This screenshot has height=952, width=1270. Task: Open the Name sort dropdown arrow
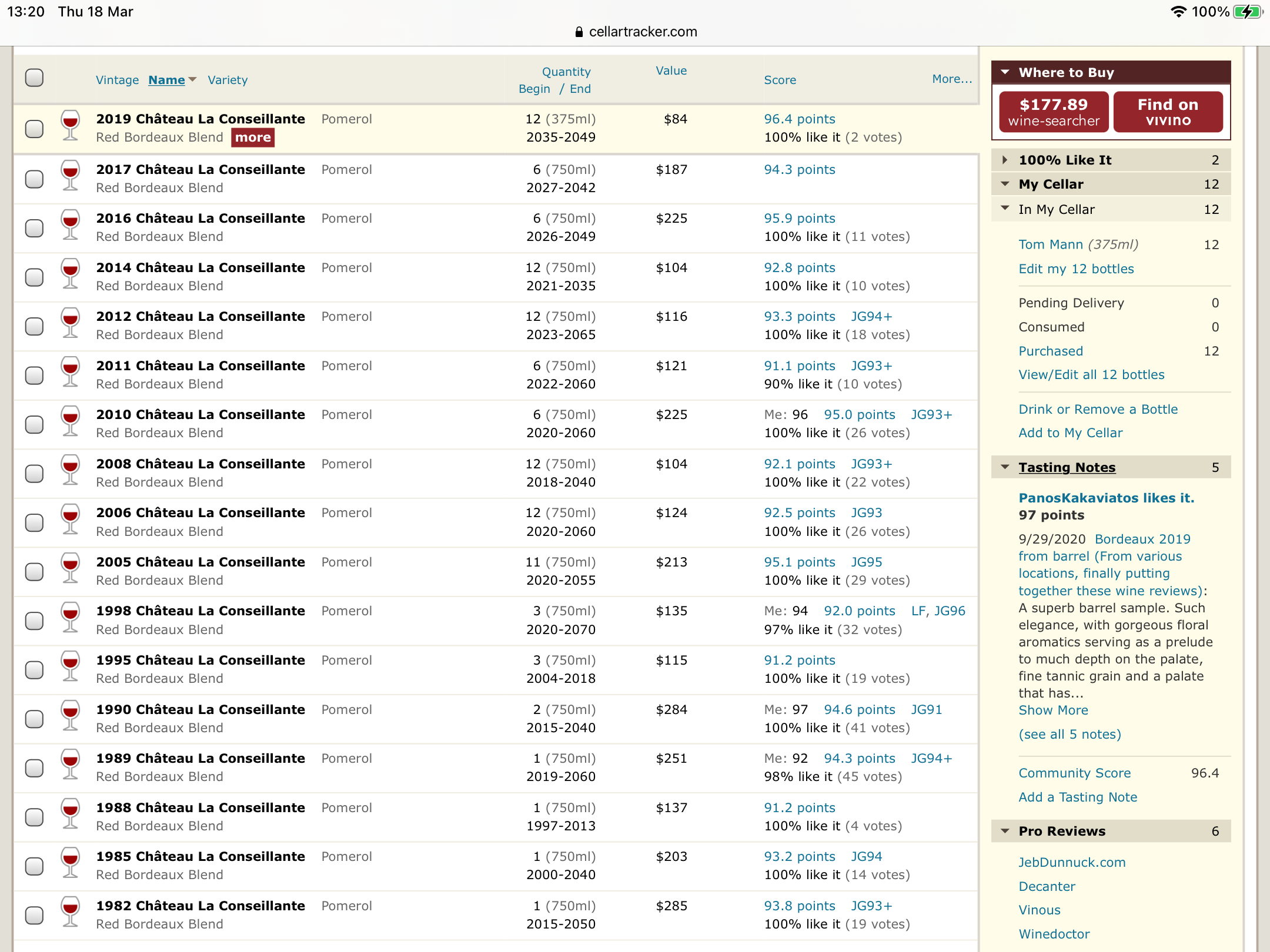[x=192, y=79]
